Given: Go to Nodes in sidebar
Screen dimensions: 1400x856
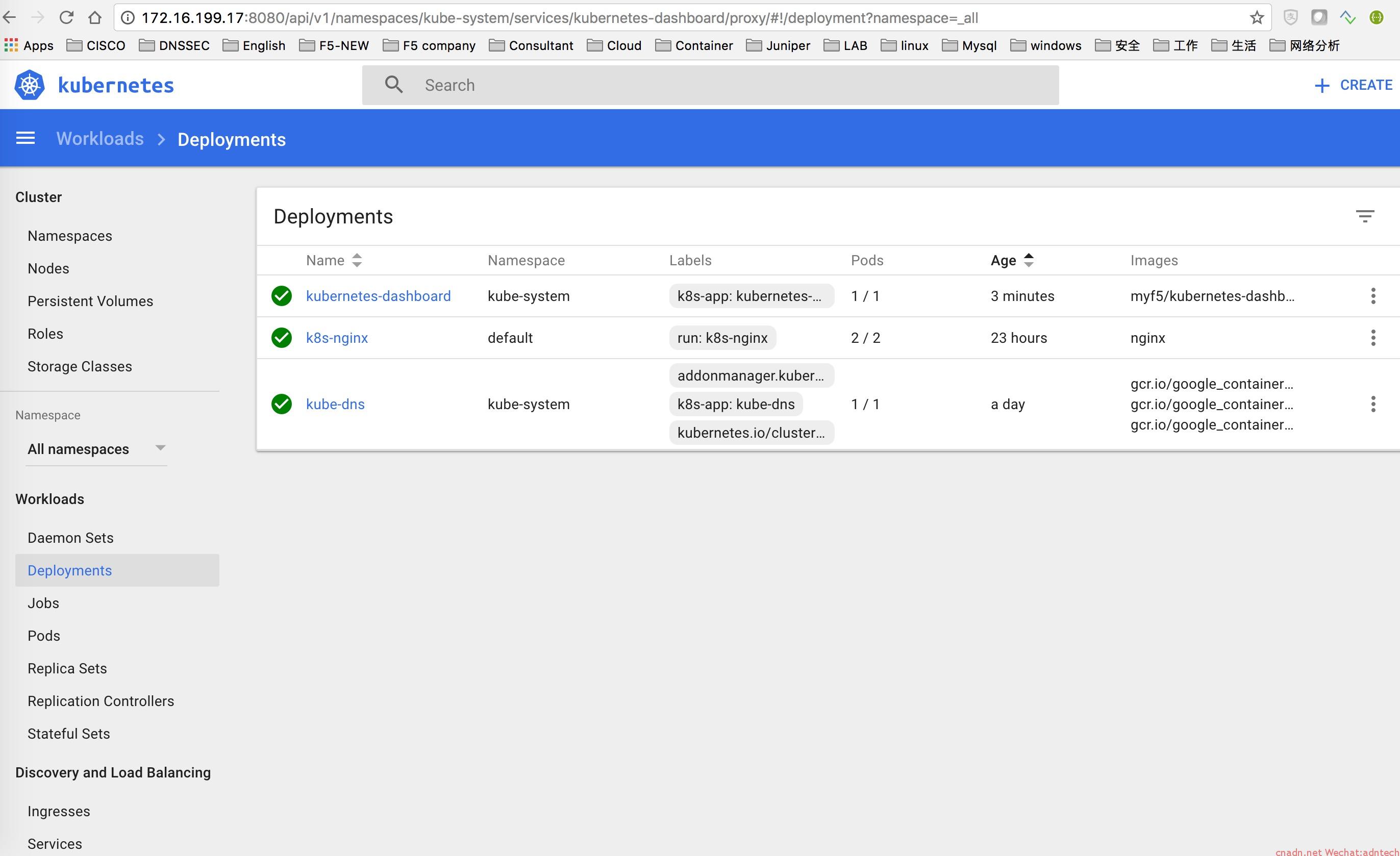Looking at the screenshot, I should [48, 268].
